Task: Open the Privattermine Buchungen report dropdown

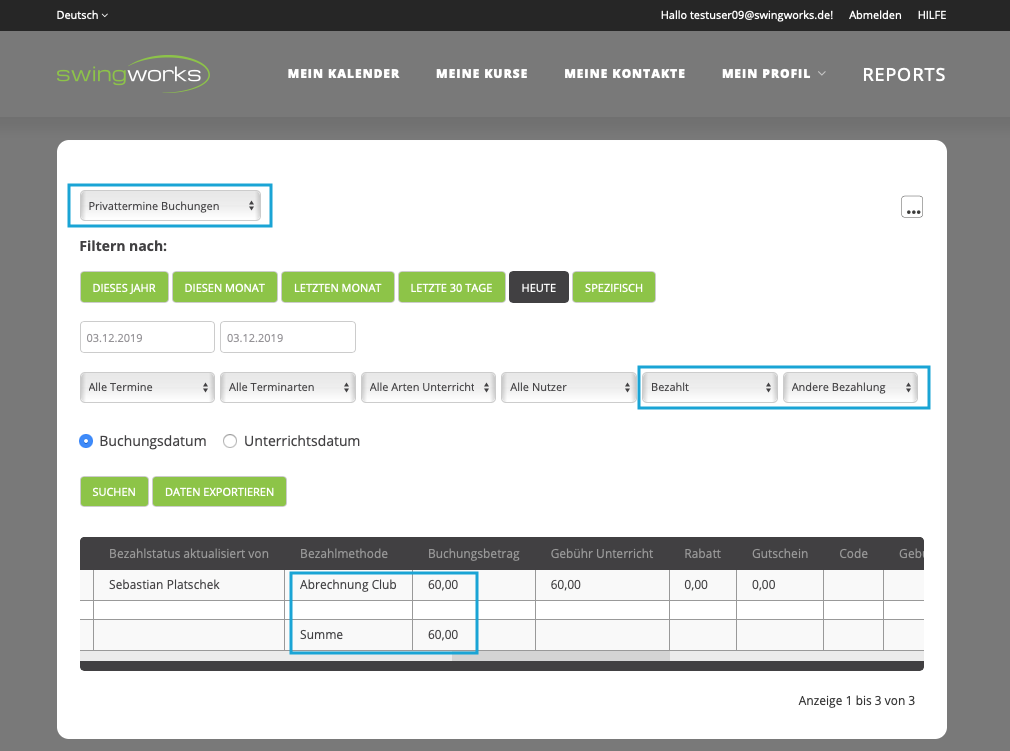Action: pyautogui.click(x=171, y=206)
